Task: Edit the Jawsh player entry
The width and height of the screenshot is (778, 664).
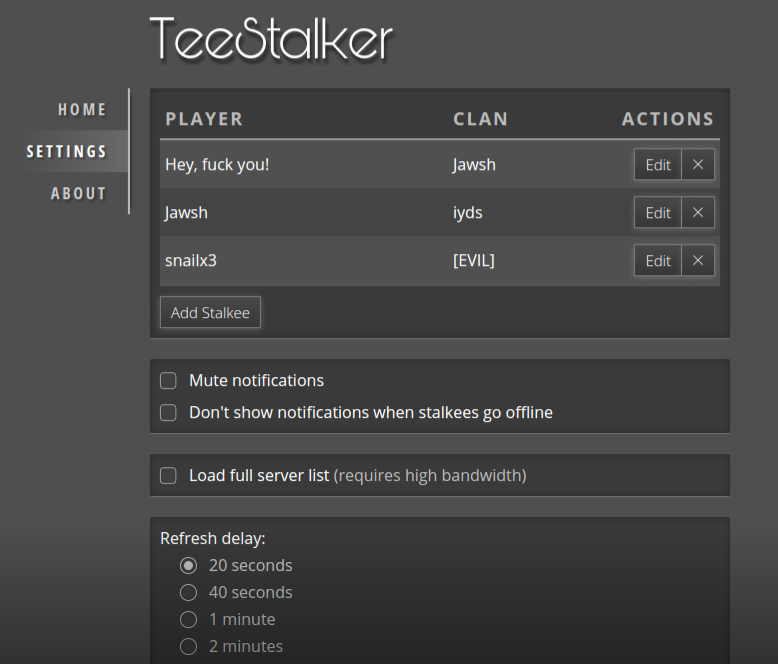Action: pos(658,212)
